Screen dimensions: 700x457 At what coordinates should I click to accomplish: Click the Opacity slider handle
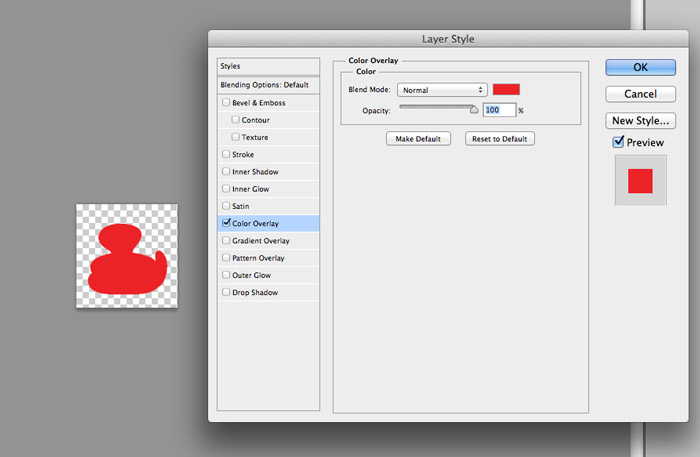click(474, 109)
